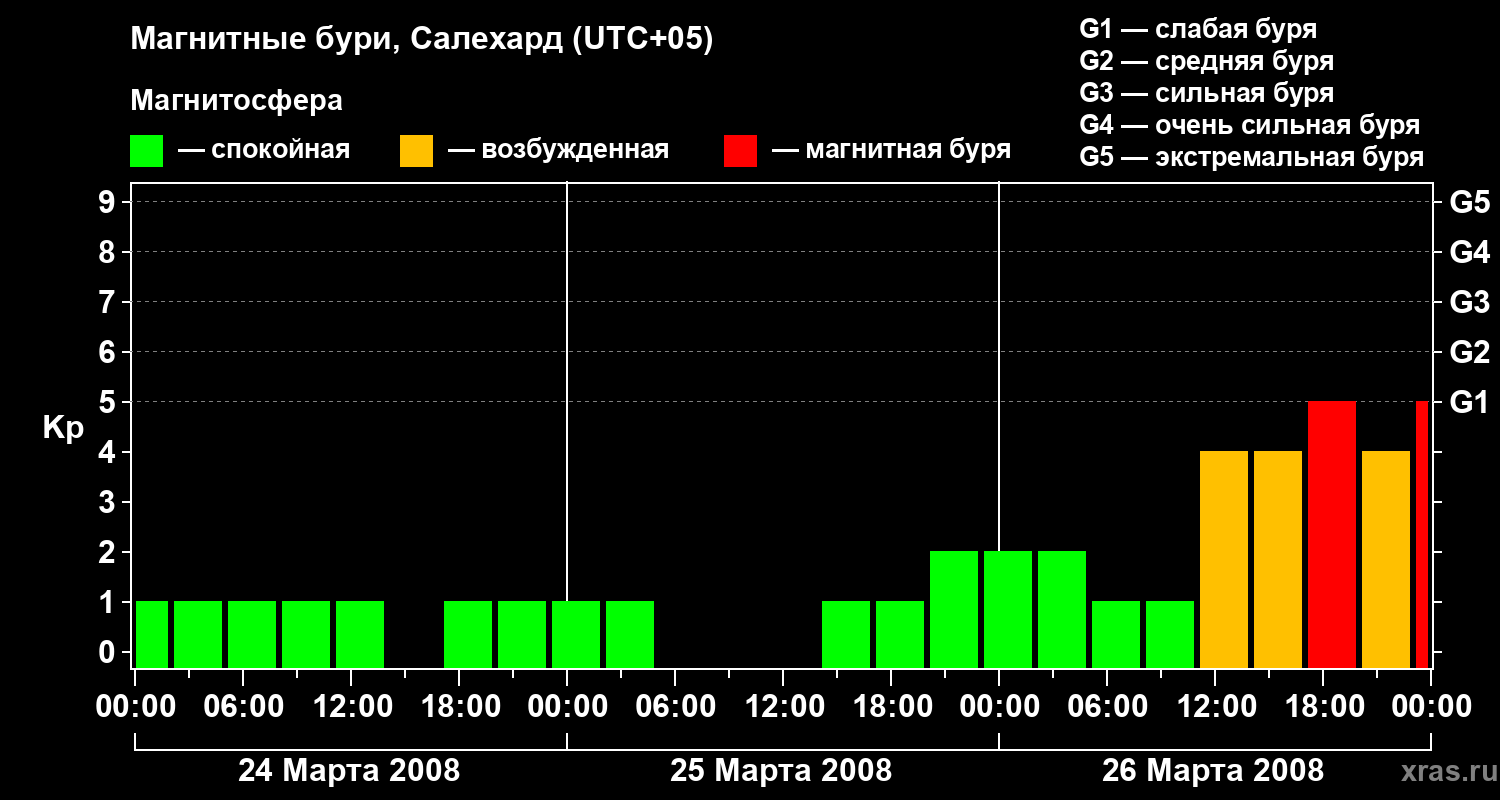
Task: Click the green bar at 18:00 on 24 Марта
Action: (468, 634)
